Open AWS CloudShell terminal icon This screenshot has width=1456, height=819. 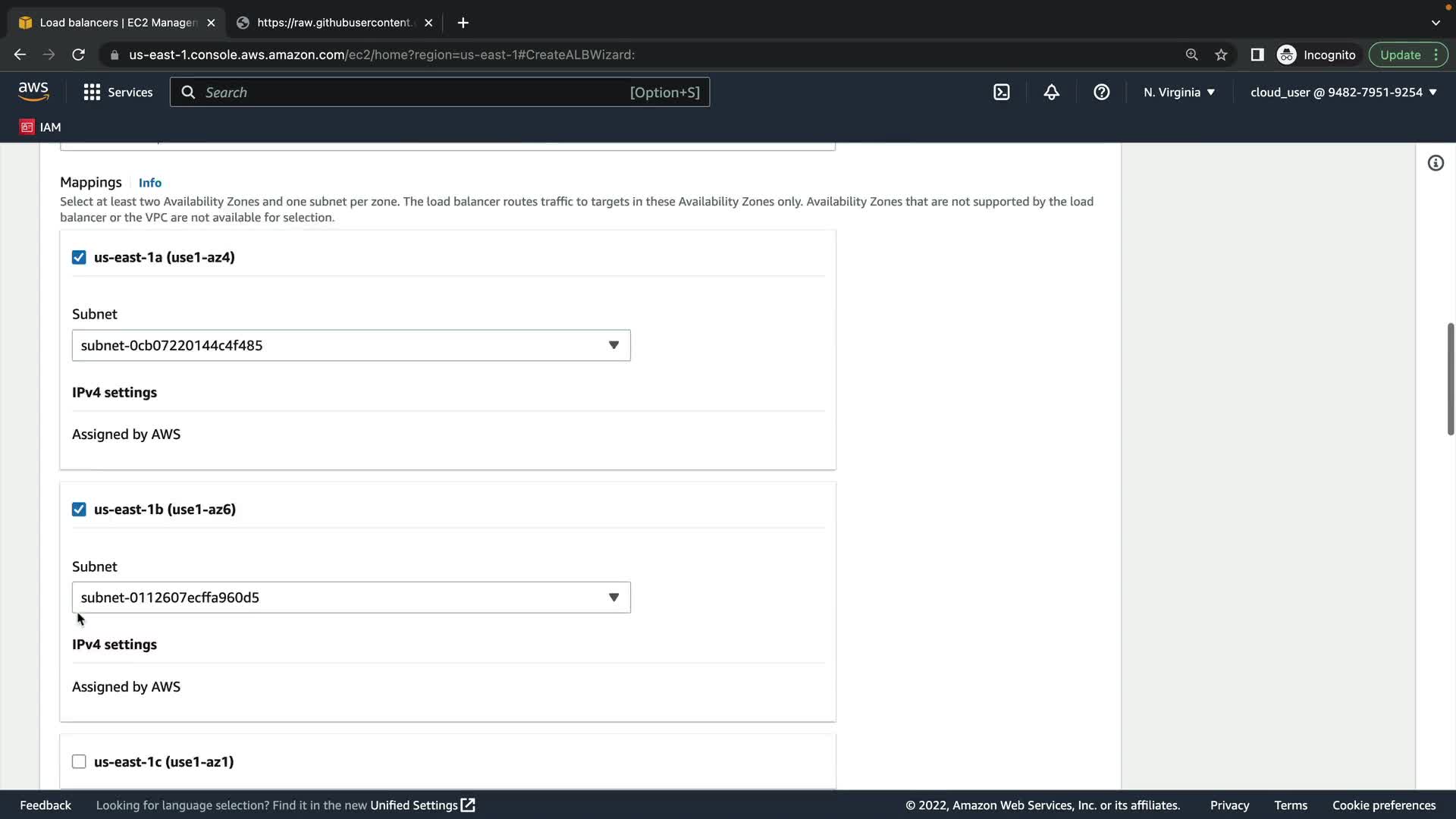[x=1001, y=92]
